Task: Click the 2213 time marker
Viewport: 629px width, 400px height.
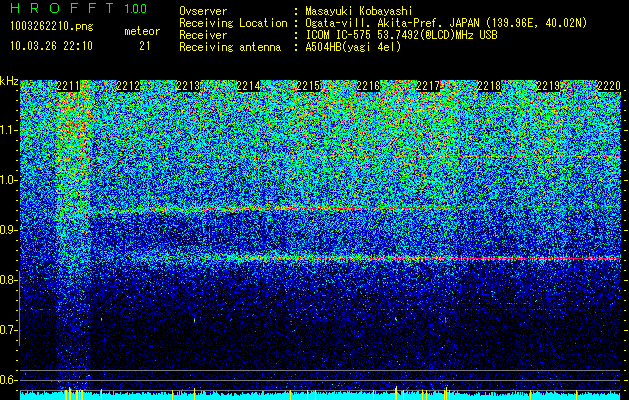Action: tap(188, 86)
